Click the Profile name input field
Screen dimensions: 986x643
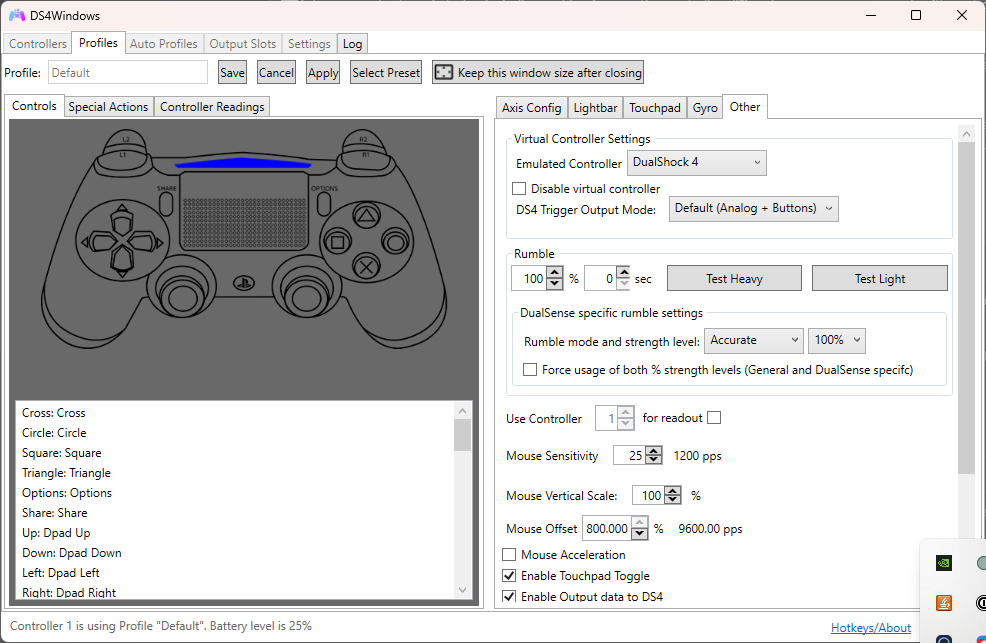pos(128,72)
